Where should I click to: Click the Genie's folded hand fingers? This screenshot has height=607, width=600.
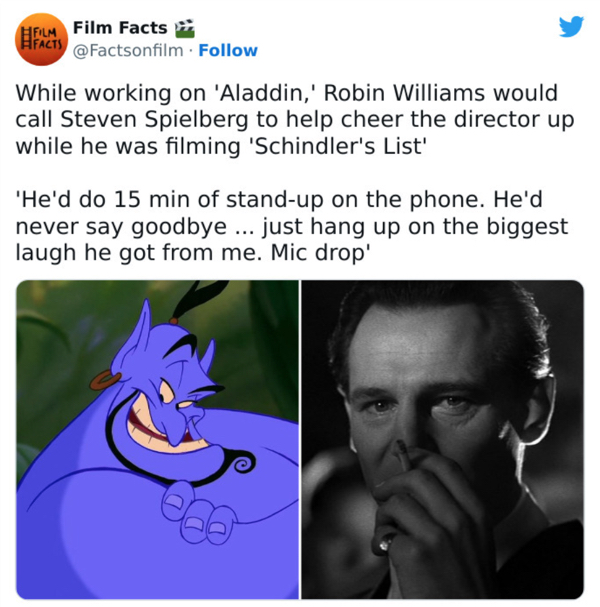coord(197,514)
